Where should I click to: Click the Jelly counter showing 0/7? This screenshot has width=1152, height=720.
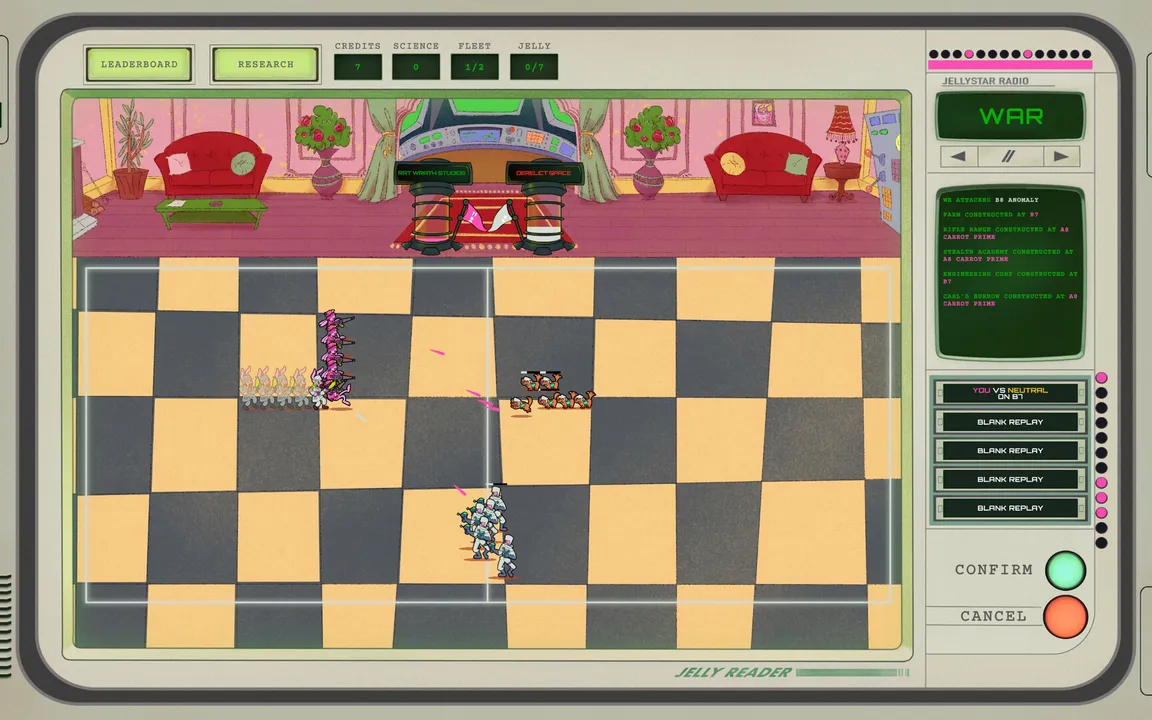pyautogui.click(x=534, y=67)
